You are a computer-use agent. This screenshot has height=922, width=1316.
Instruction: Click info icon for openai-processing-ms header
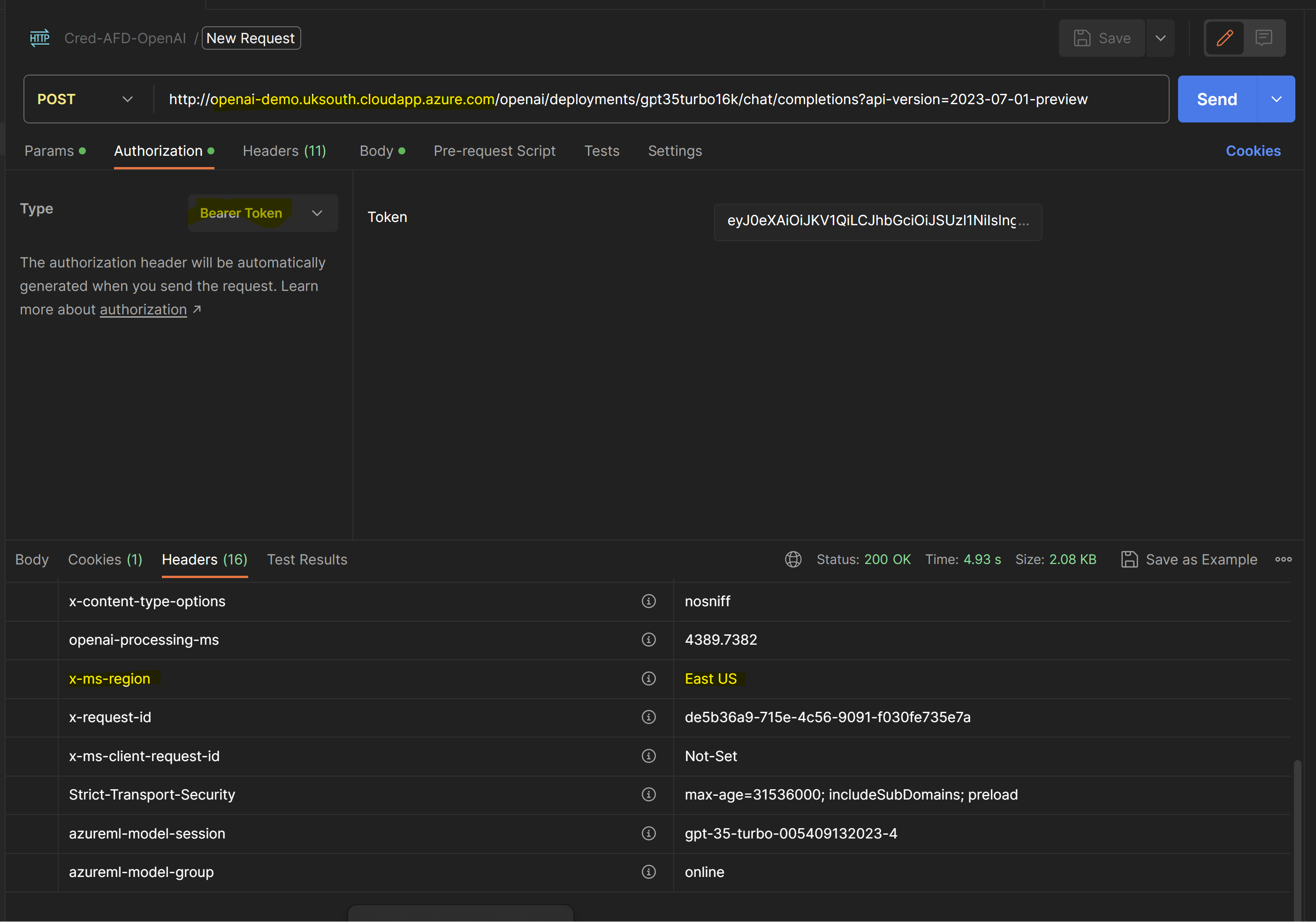(648, 640)
